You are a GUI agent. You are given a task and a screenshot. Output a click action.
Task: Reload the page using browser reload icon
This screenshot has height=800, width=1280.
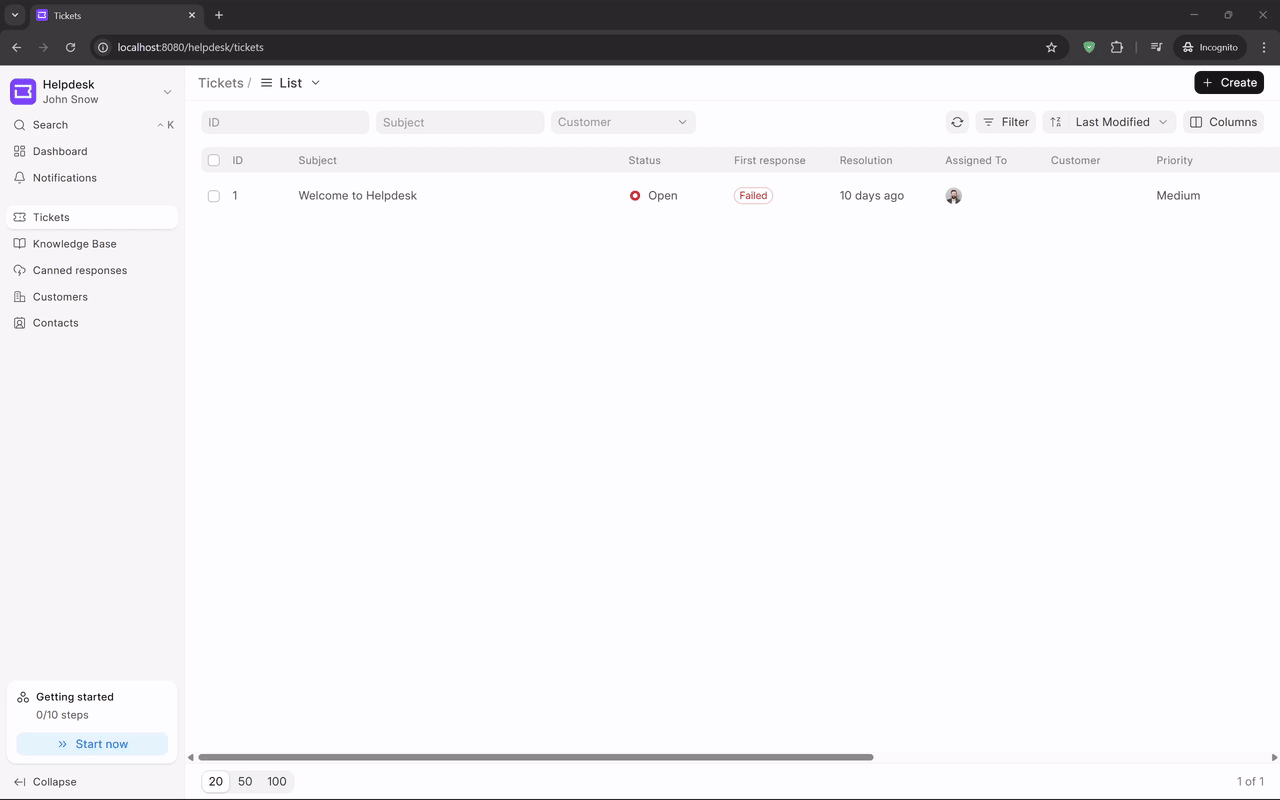coord(70,47)
